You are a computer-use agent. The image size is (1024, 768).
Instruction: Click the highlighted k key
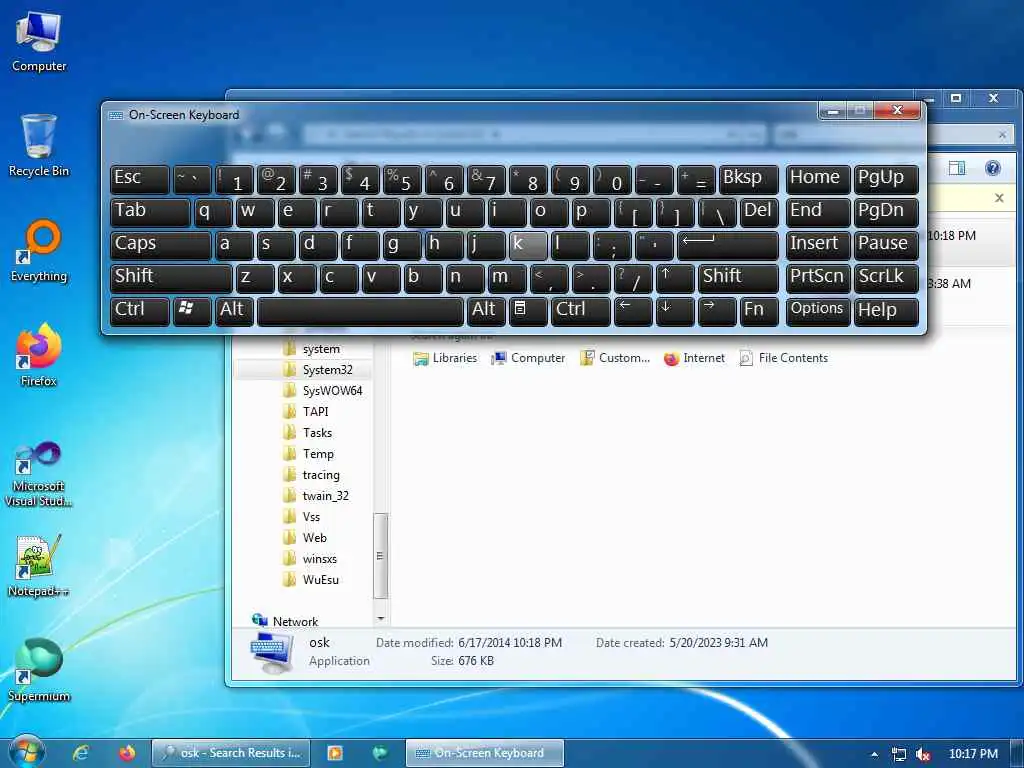point(528,245)
